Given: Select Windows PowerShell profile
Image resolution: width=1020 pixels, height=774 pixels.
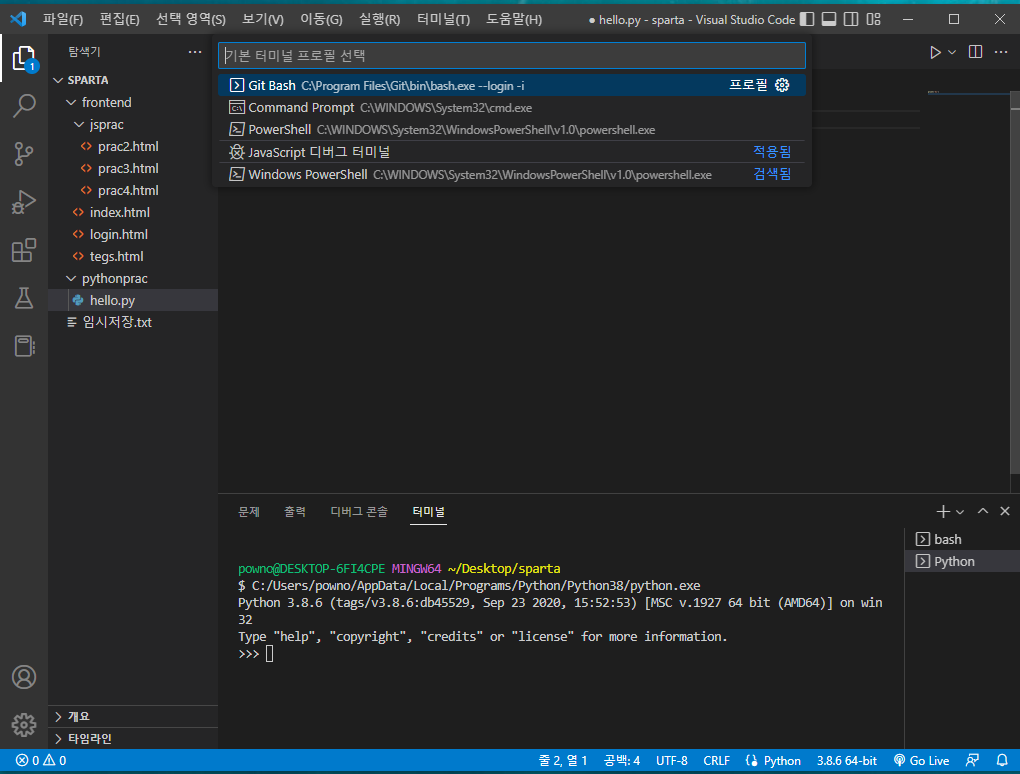Looking at the screenshot, I should (x=512, y=174).
